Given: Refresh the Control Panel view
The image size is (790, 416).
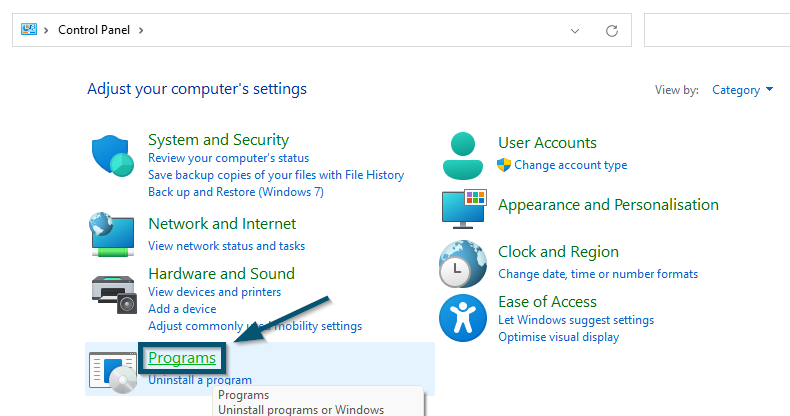Looking at the screenshot, I should tap(612, 31).
